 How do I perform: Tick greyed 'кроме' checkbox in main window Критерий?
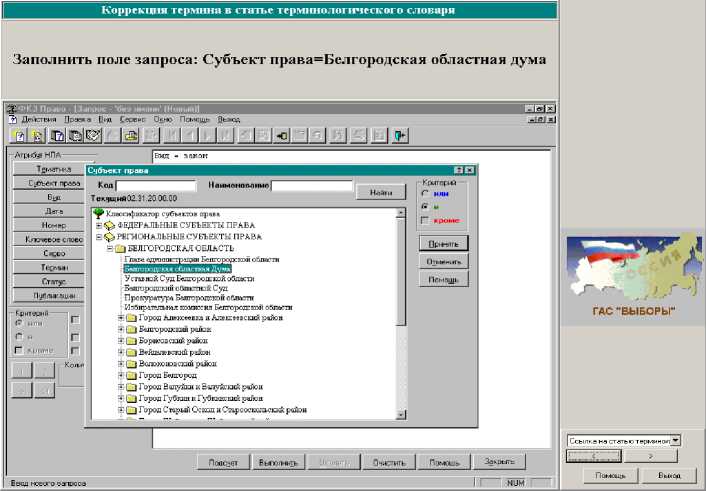point(19,350)
